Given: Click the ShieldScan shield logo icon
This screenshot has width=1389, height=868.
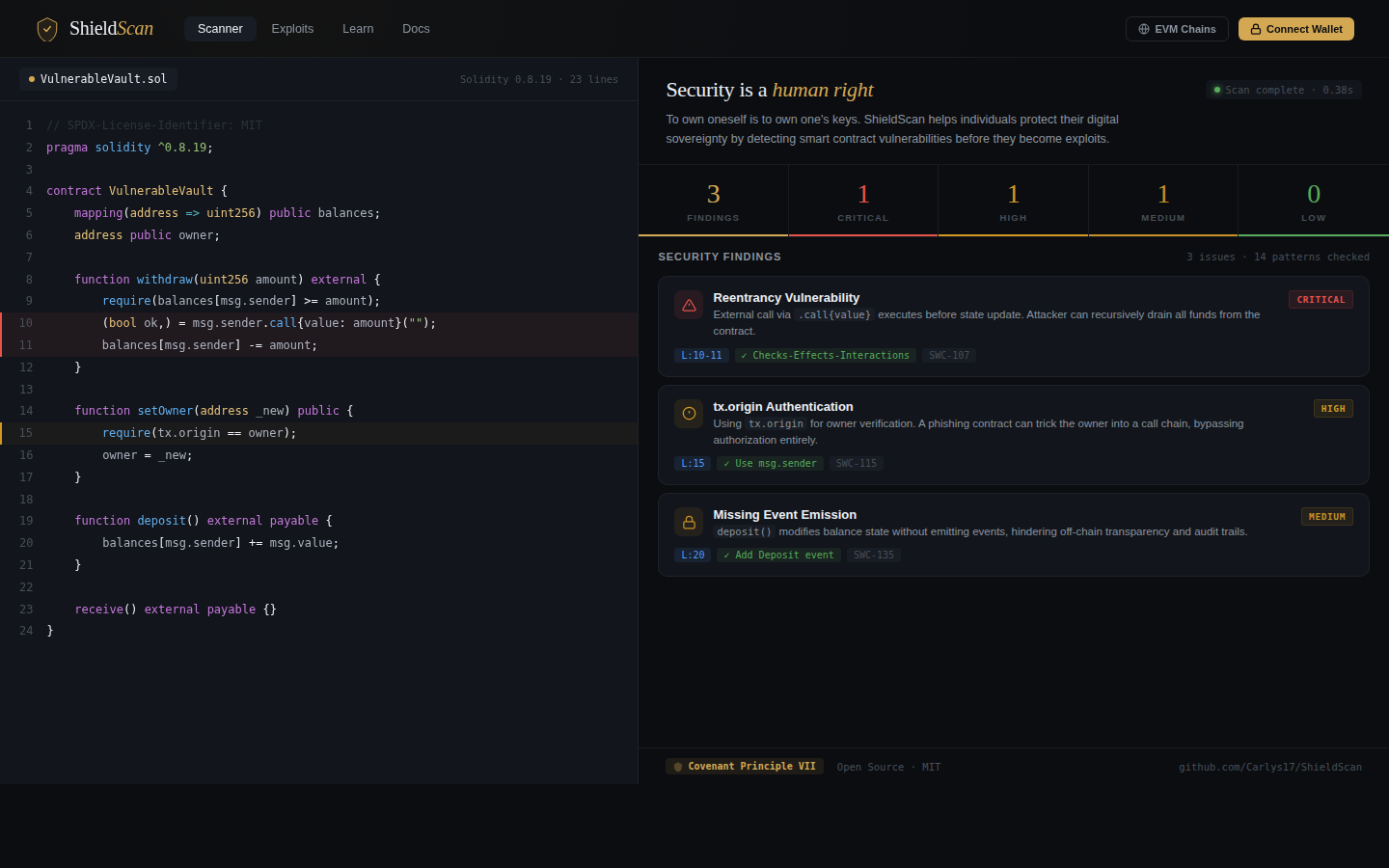Looking at the screenshot, I should tap(47, 29).
